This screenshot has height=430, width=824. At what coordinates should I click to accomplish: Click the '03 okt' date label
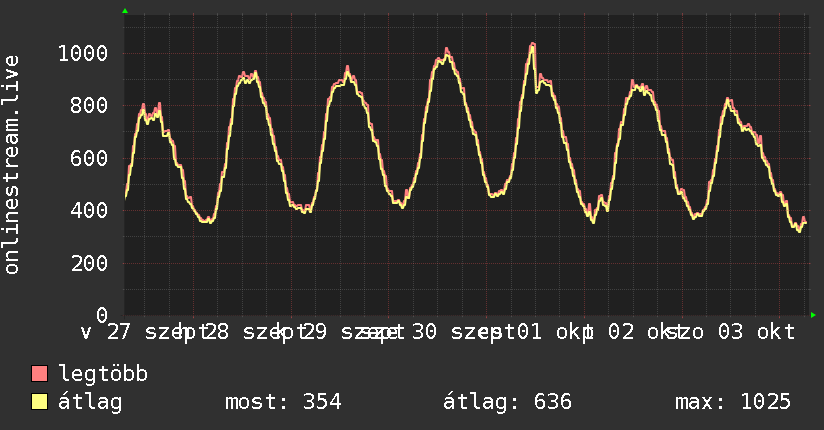[756, 332]
